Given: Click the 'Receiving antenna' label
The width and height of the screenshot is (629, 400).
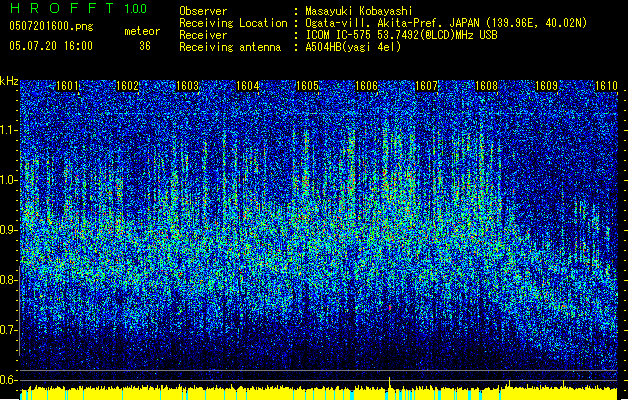Looking at the screenshot, I should [x=230, y=47].
